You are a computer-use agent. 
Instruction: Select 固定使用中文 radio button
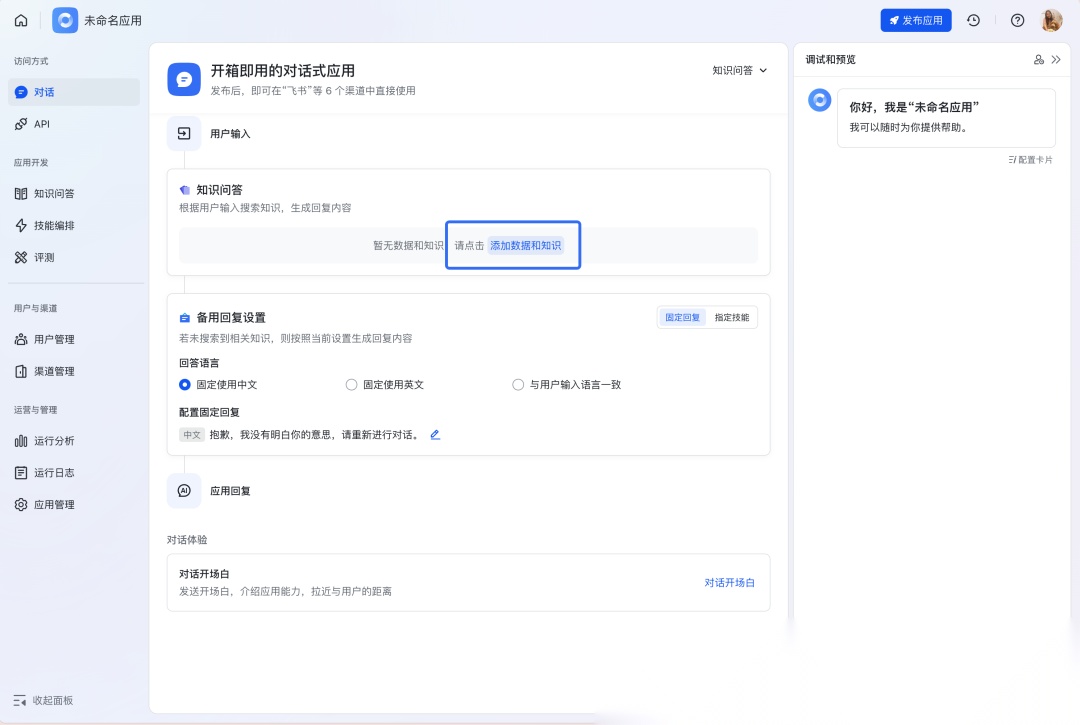pyautogui.click(x=185, y=384)
